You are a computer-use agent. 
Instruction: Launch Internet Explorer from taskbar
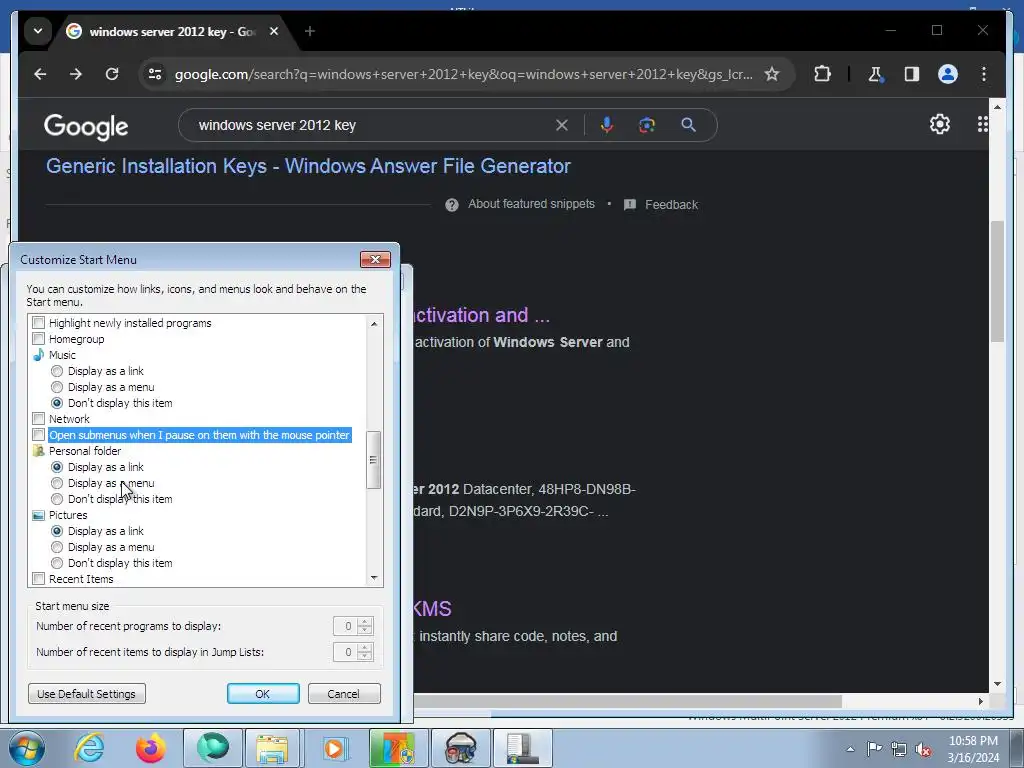point(89,748)
